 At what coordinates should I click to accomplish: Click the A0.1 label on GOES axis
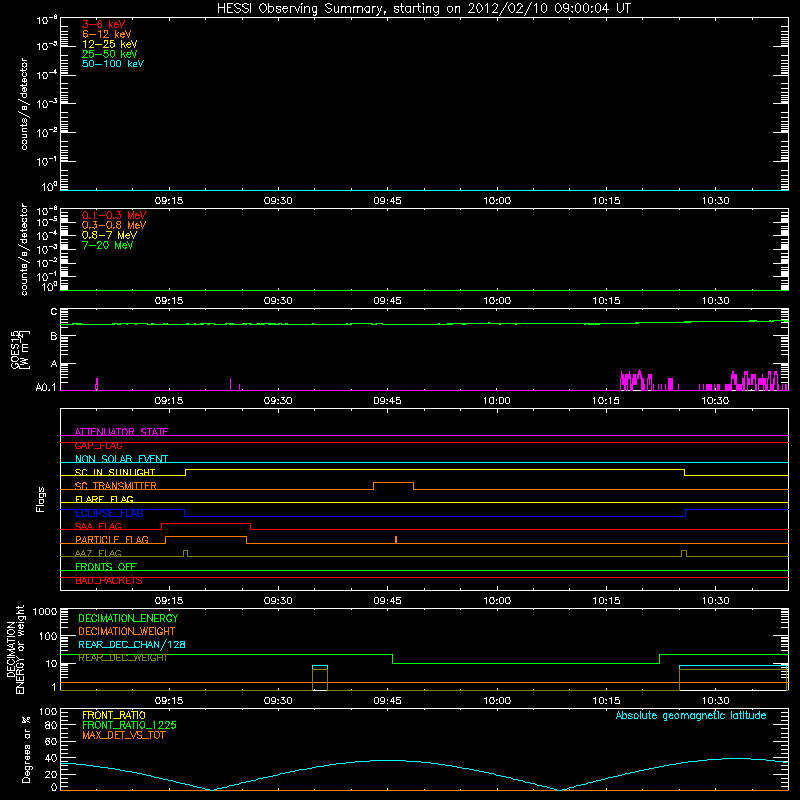pos(46,387)
